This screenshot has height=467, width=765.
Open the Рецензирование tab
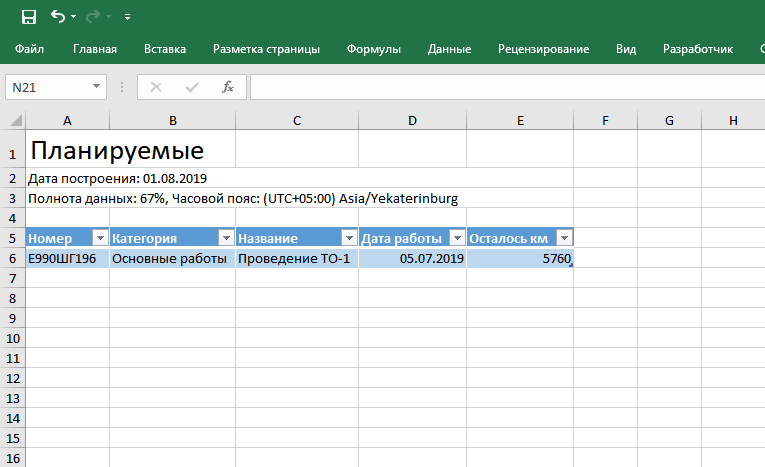tap(544, 49)
